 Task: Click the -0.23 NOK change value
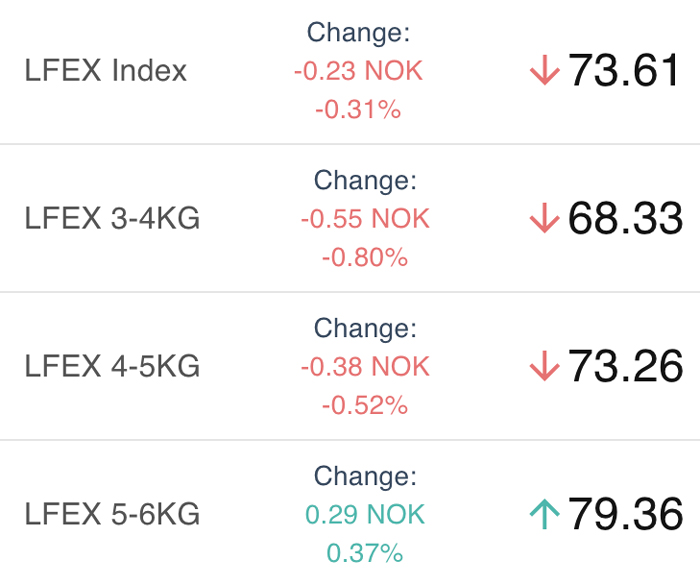[x=358, y=71]
